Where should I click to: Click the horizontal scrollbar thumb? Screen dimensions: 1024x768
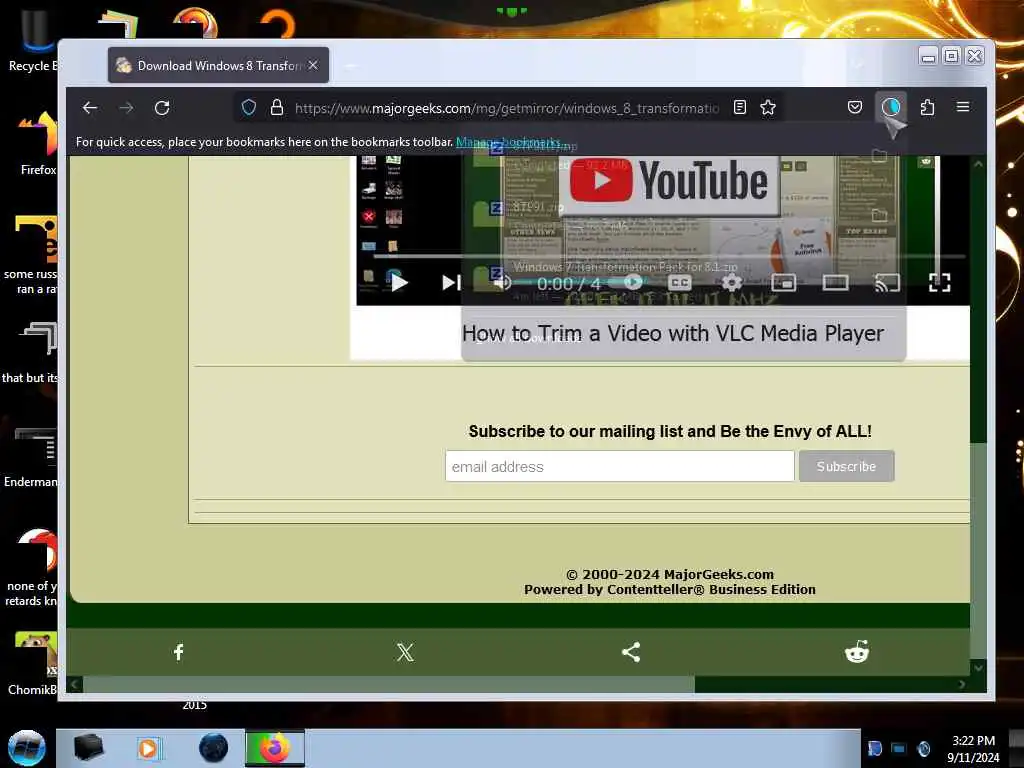pyautogui.click(x=389, y=684)
